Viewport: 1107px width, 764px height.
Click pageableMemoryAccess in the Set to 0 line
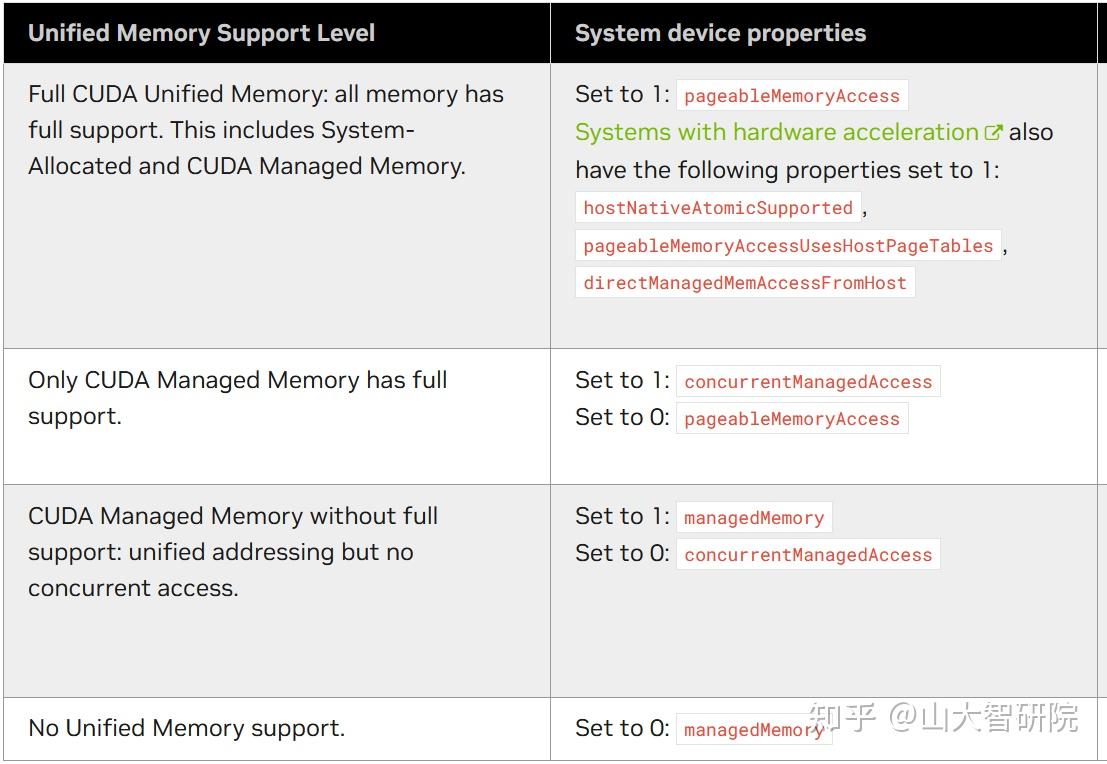pos(792,419)
